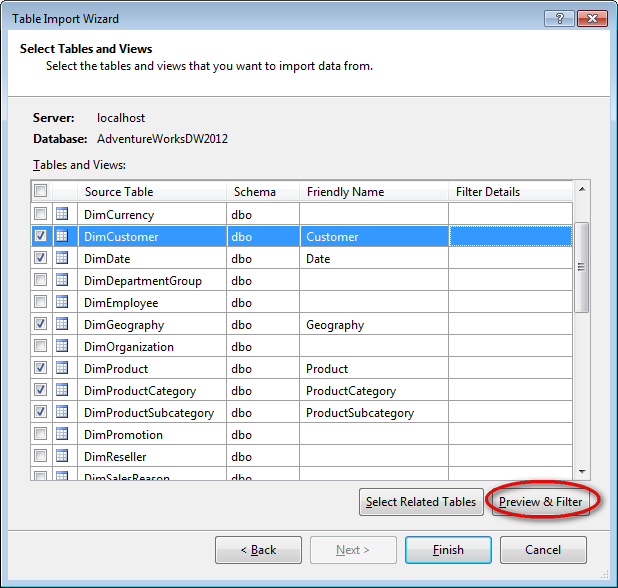This screenshot has width=618, height=588.
Task: Check the DimDepartmentGroup checkbox
Action: click(41, 280)
